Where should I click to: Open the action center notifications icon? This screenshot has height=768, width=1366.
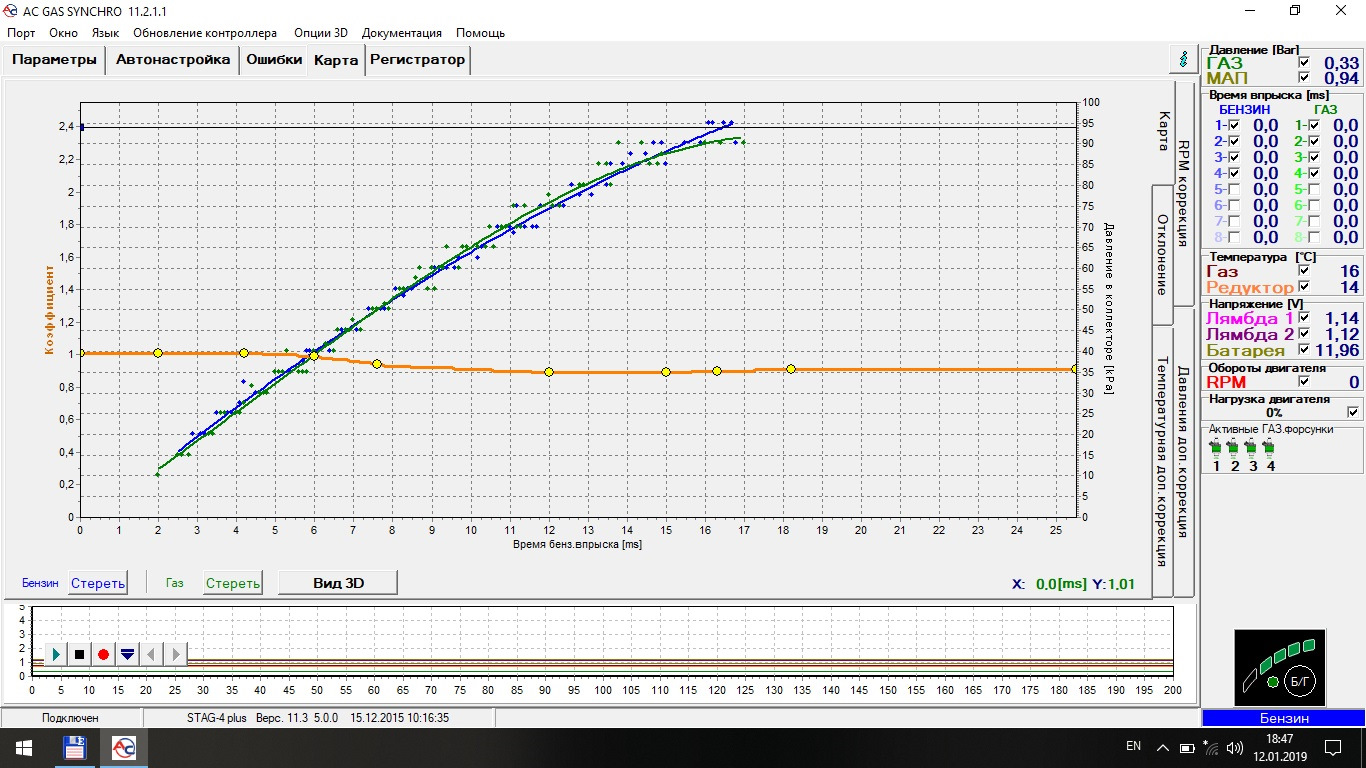1333,747
